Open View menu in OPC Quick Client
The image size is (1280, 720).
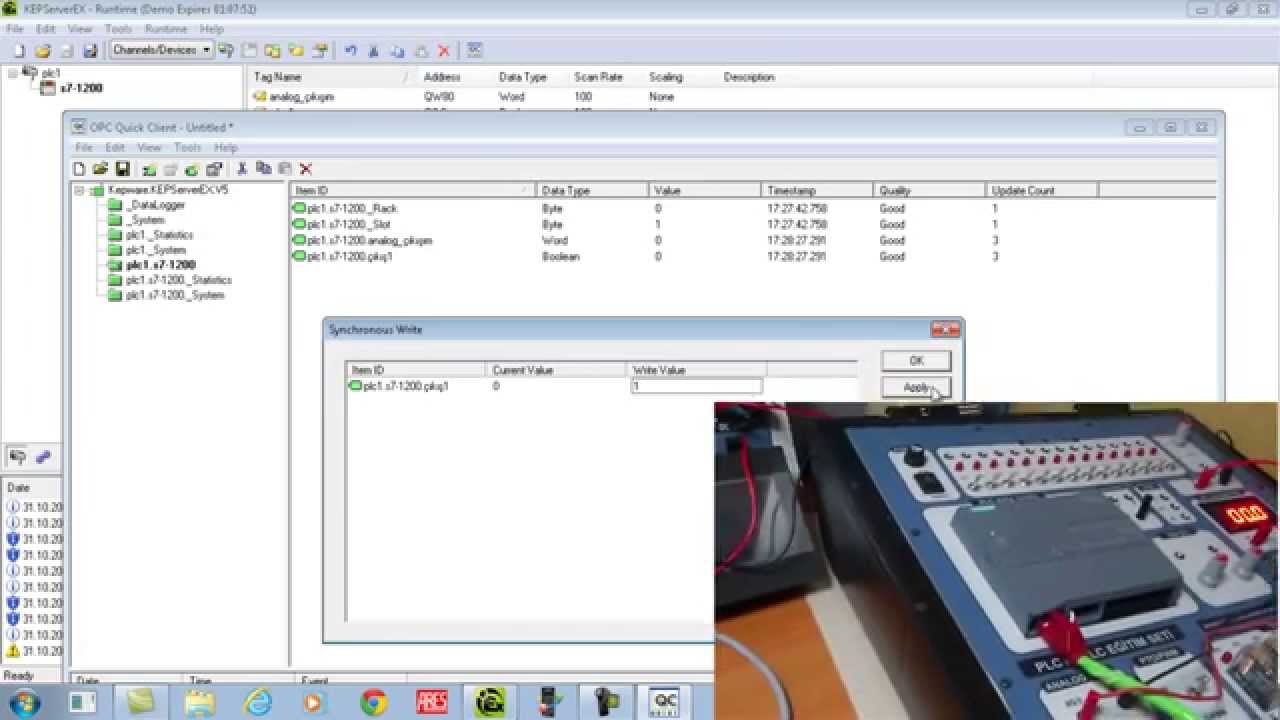(x=149, y=148)
